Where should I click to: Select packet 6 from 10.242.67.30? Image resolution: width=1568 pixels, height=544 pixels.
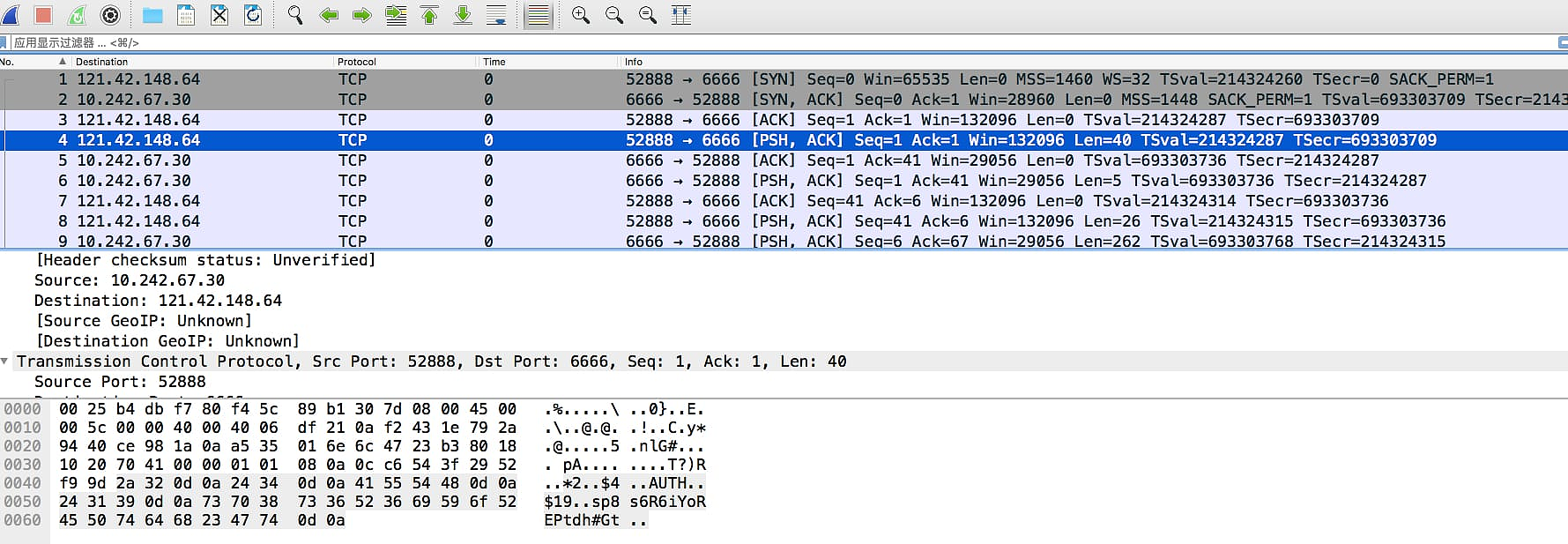point(134,181)
